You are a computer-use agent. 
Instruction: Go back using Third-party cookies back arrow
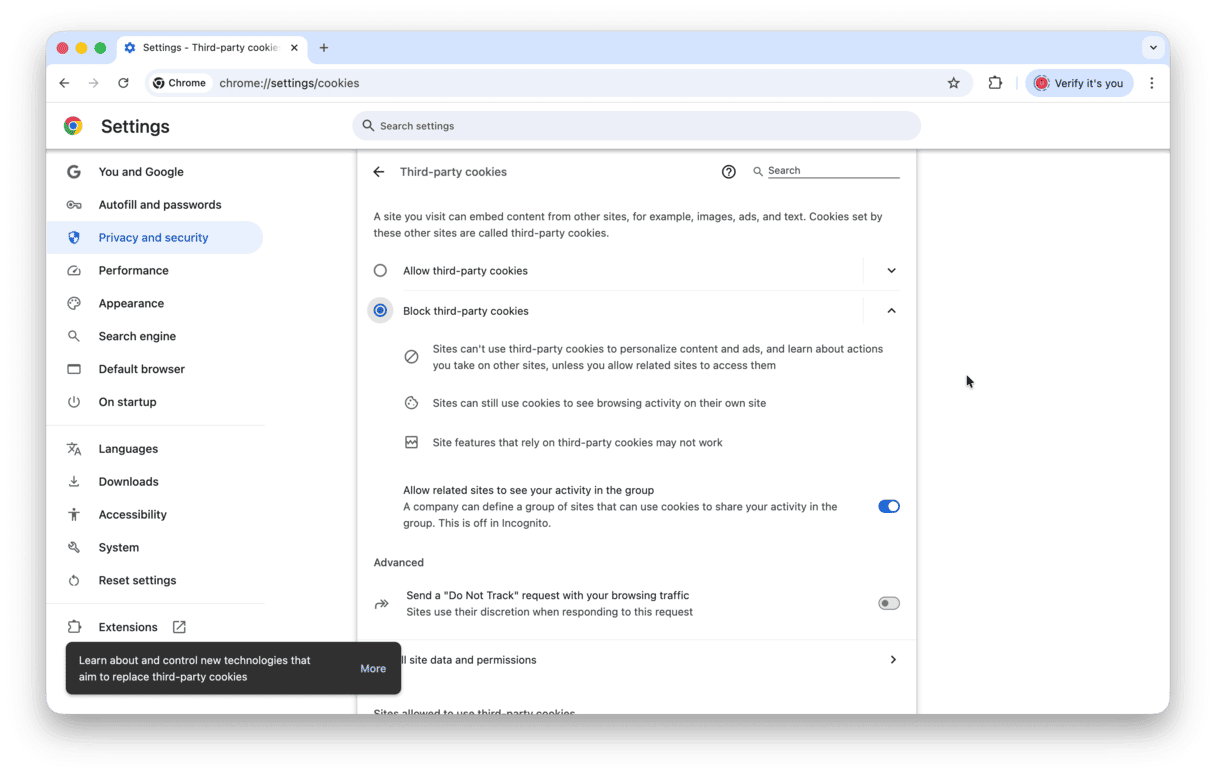379,172
